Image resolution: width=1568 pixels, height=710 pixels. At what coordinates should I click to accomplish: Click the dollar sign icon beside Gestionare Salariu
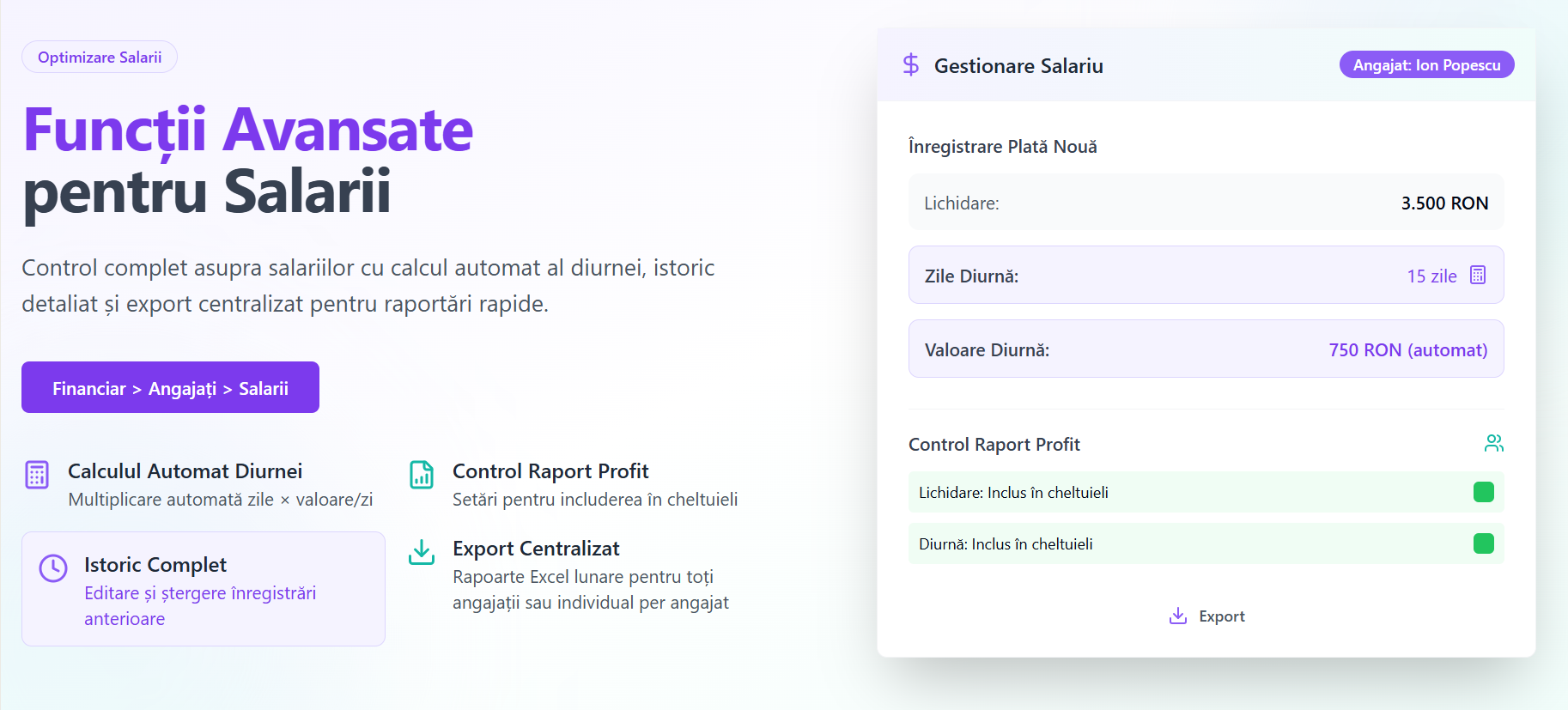point(911,65)
